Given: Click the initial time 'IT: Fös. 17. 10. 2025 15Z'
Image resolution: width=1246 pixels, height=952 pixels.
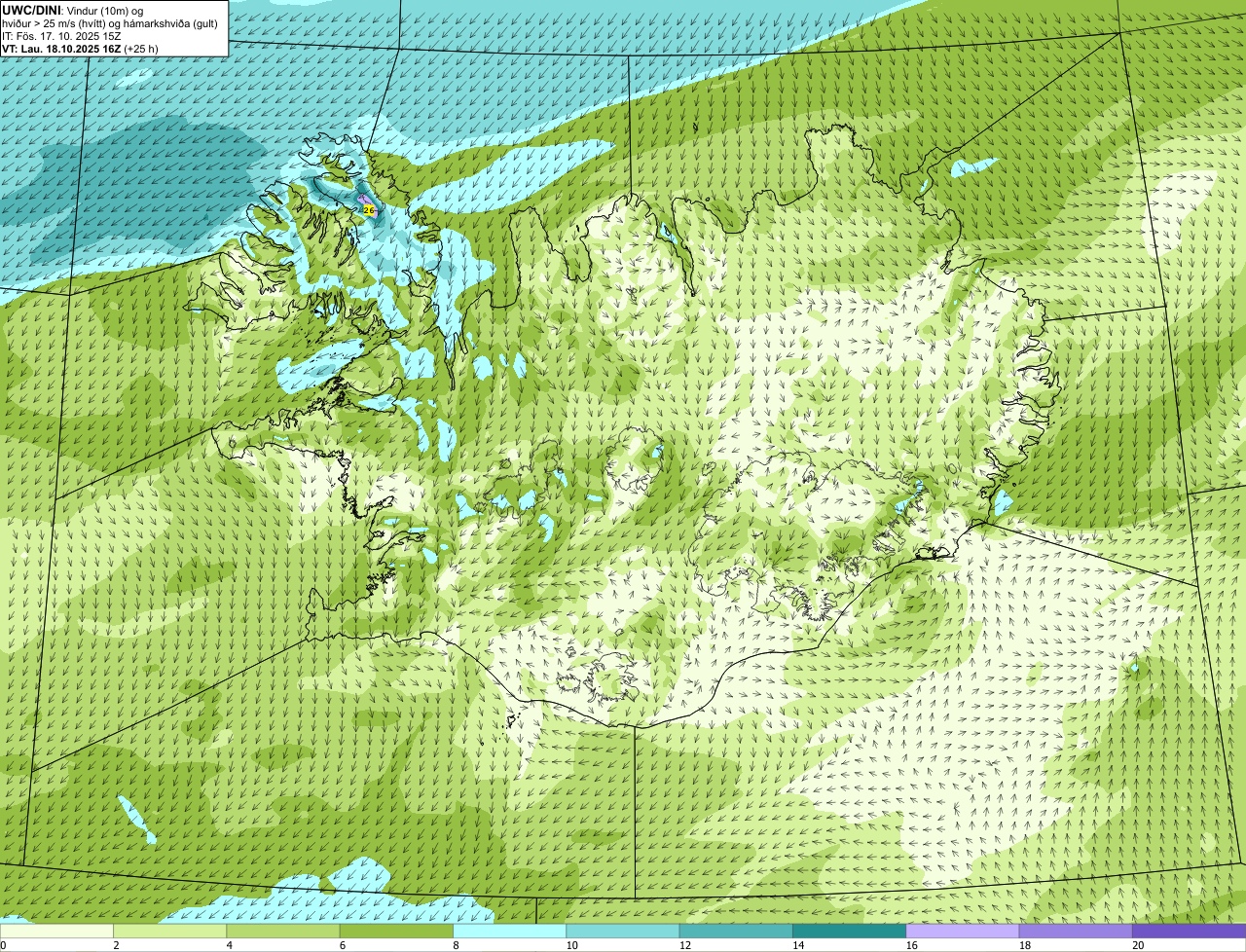Looking at the screenshot, I should click(61, 36).
